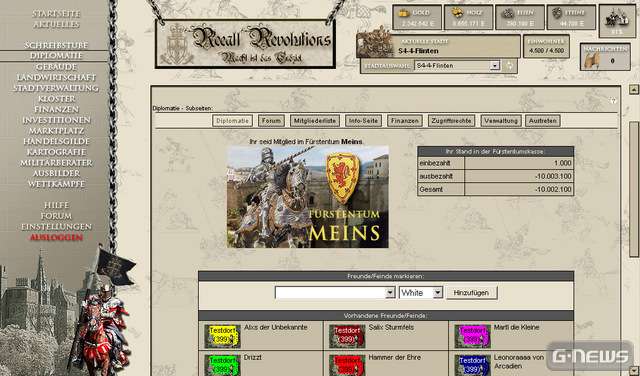Image resolution: width=640 pixels, height=376 pixels.
Task: Open the sidebar Forum link
Action: tap(56, 216)
